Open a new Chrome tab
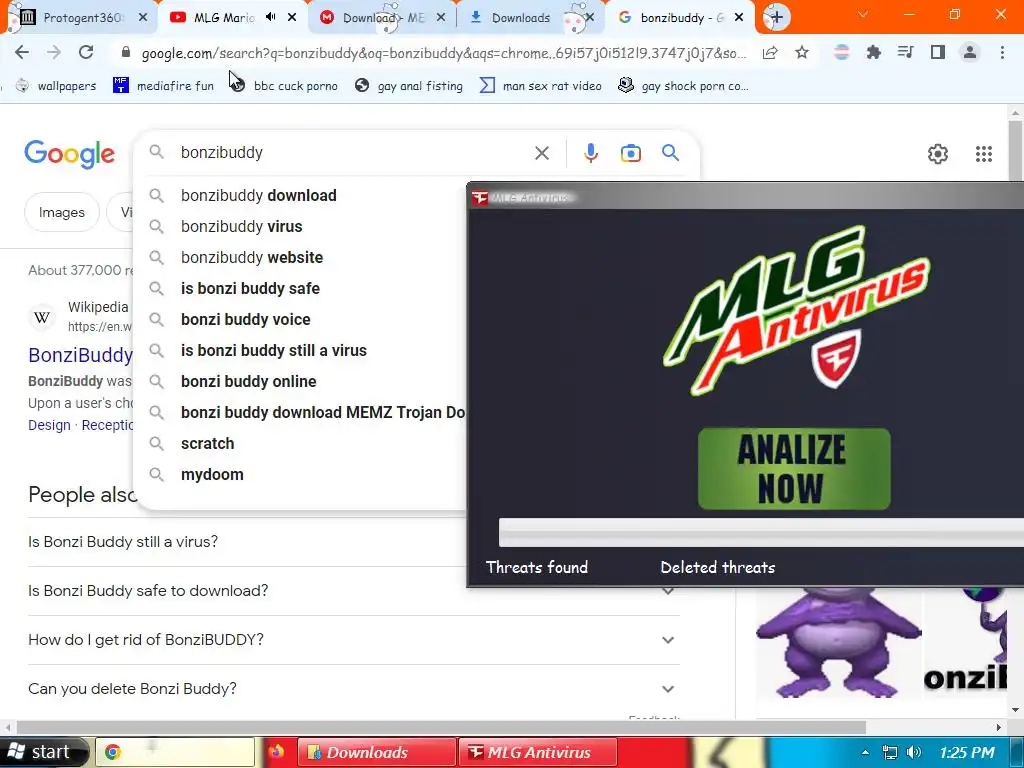The width and height of the screenshot is (1024, 768). coord(776,17)
